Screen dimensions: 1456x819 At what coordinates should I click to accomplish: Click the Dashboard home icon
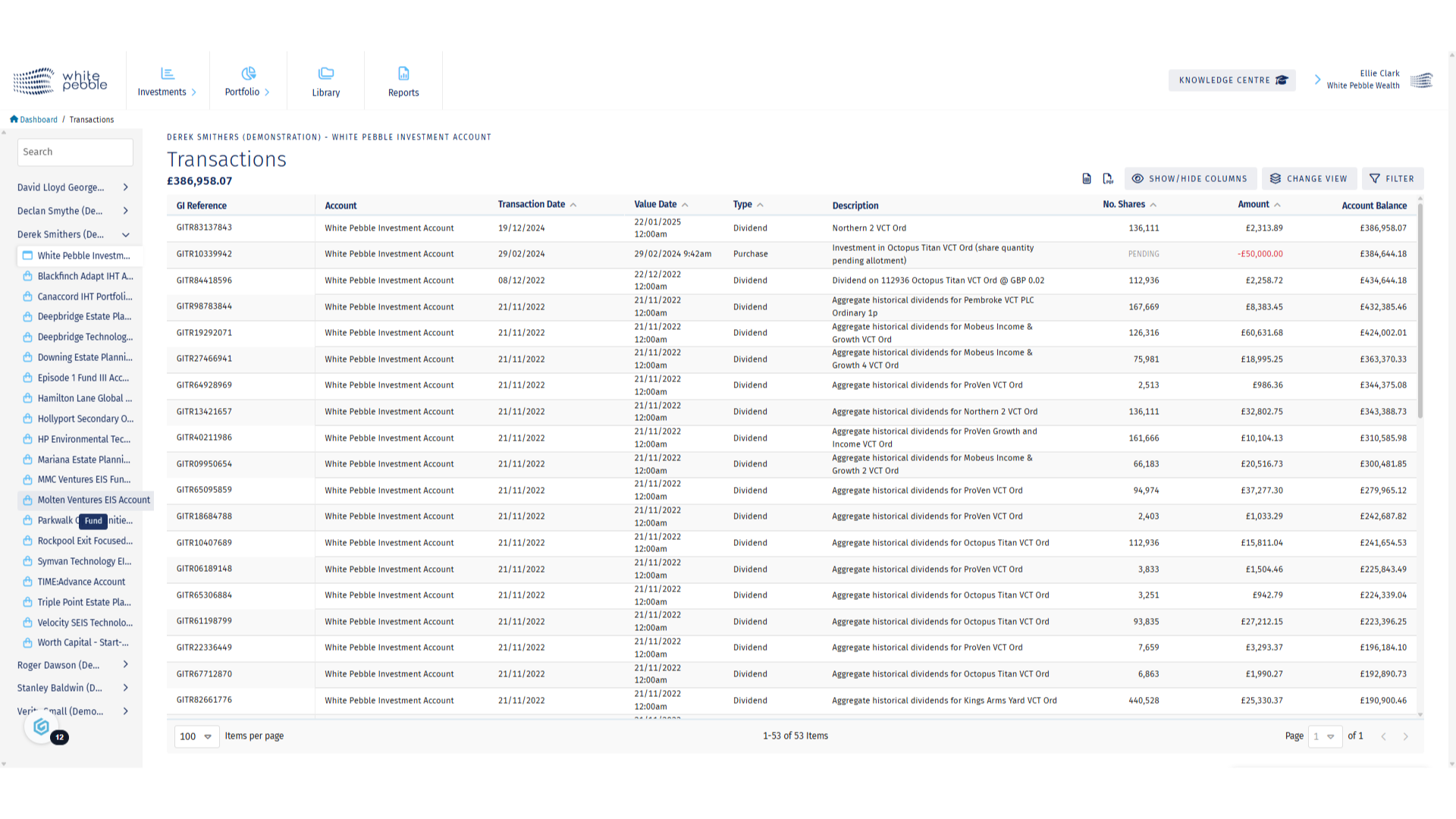14,119
